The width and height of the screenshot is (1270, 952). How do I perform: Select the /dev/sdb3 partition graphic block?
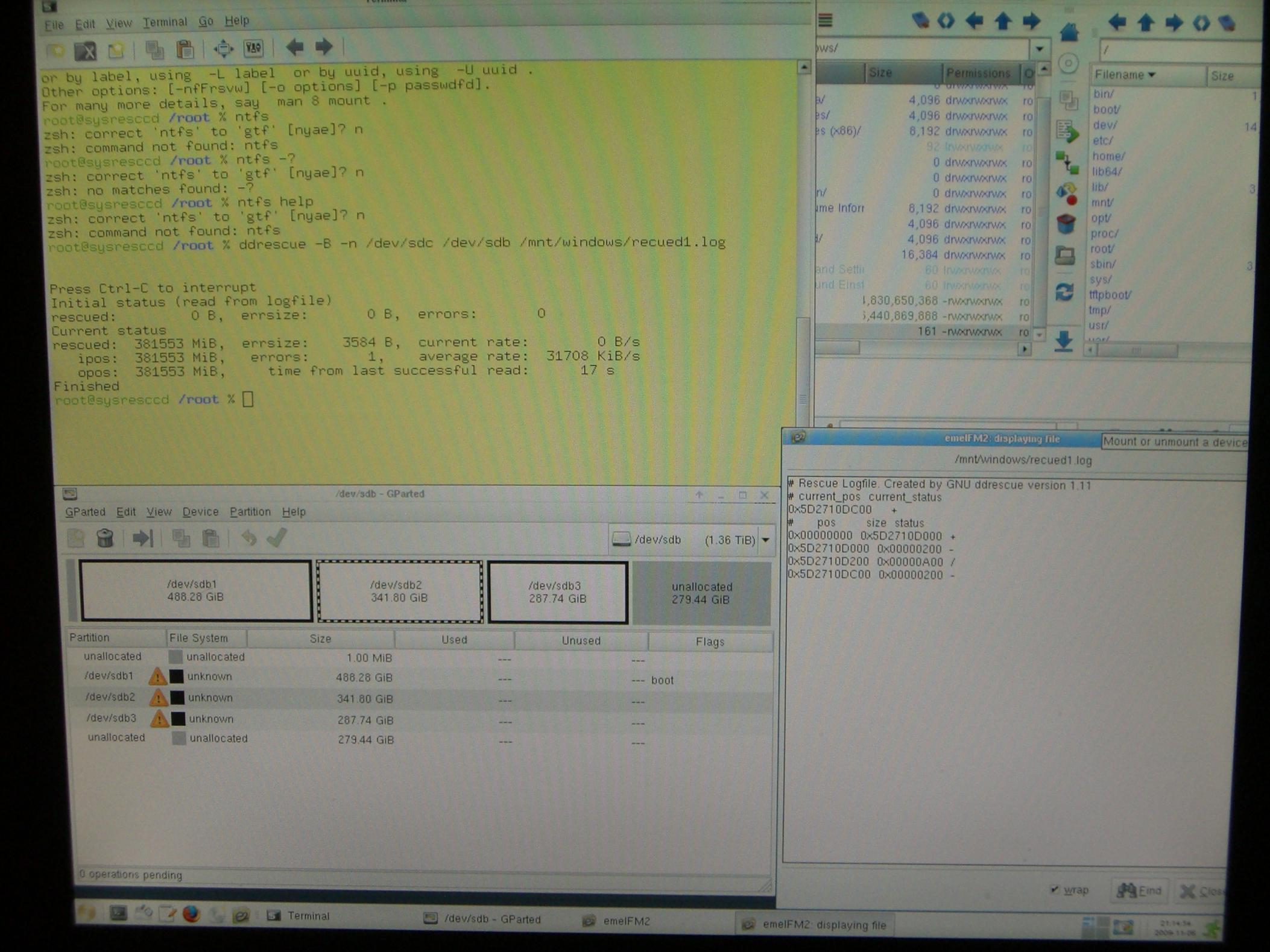pyautogui.click(x=557, y=592)
